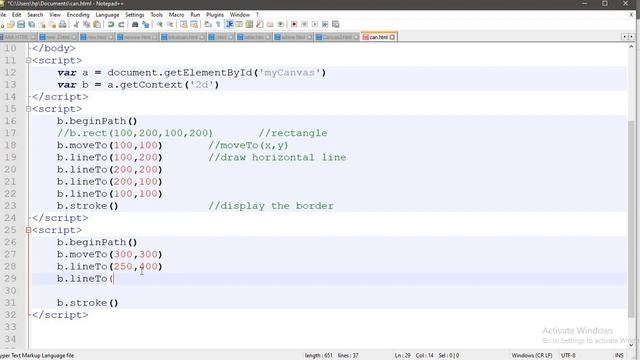Click scrollbar up arrow in editor
Screen dimensions: 640x360
pos(631,47)
